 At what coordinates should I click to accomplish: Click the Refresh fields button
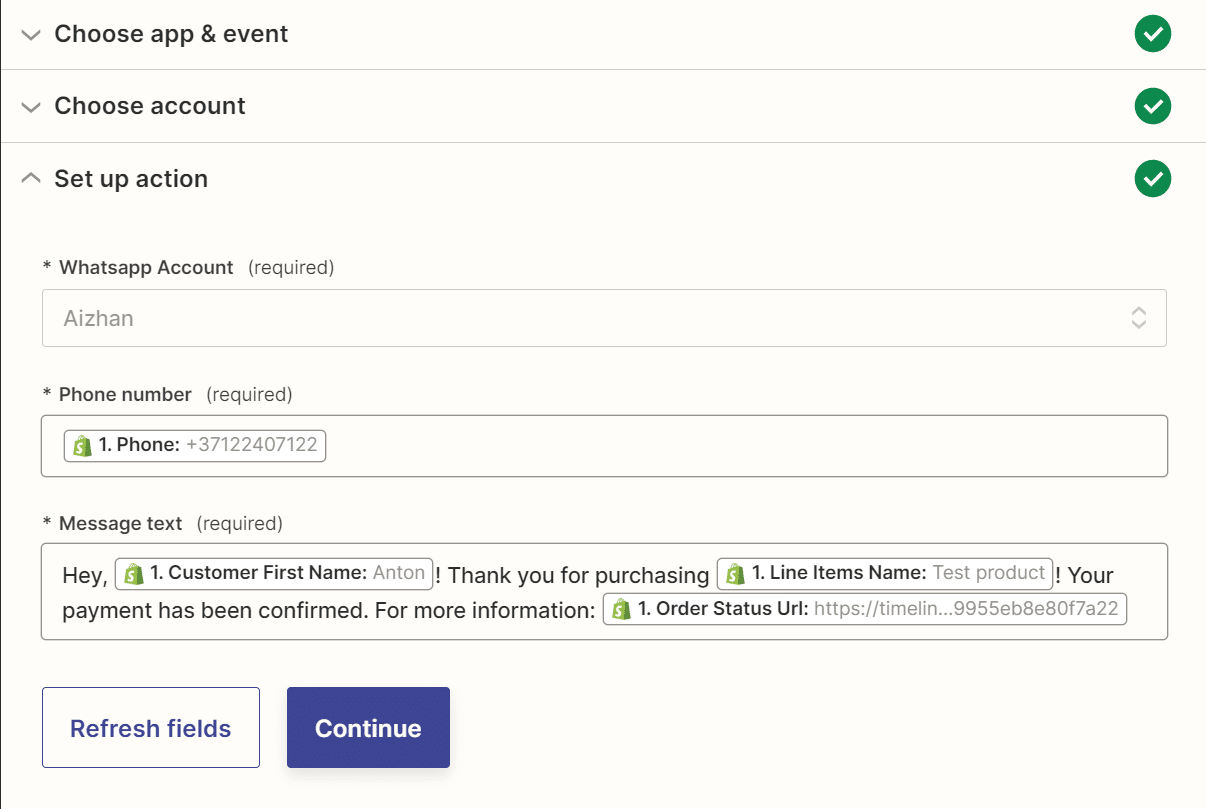150,728
